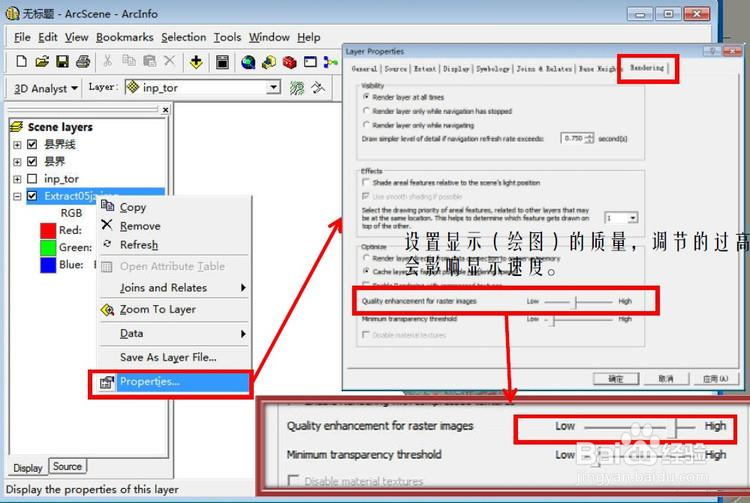This screenshot has height=503, width=750.
Task: Select the Create Contours tool icon
Action: (x=297, y=88)
